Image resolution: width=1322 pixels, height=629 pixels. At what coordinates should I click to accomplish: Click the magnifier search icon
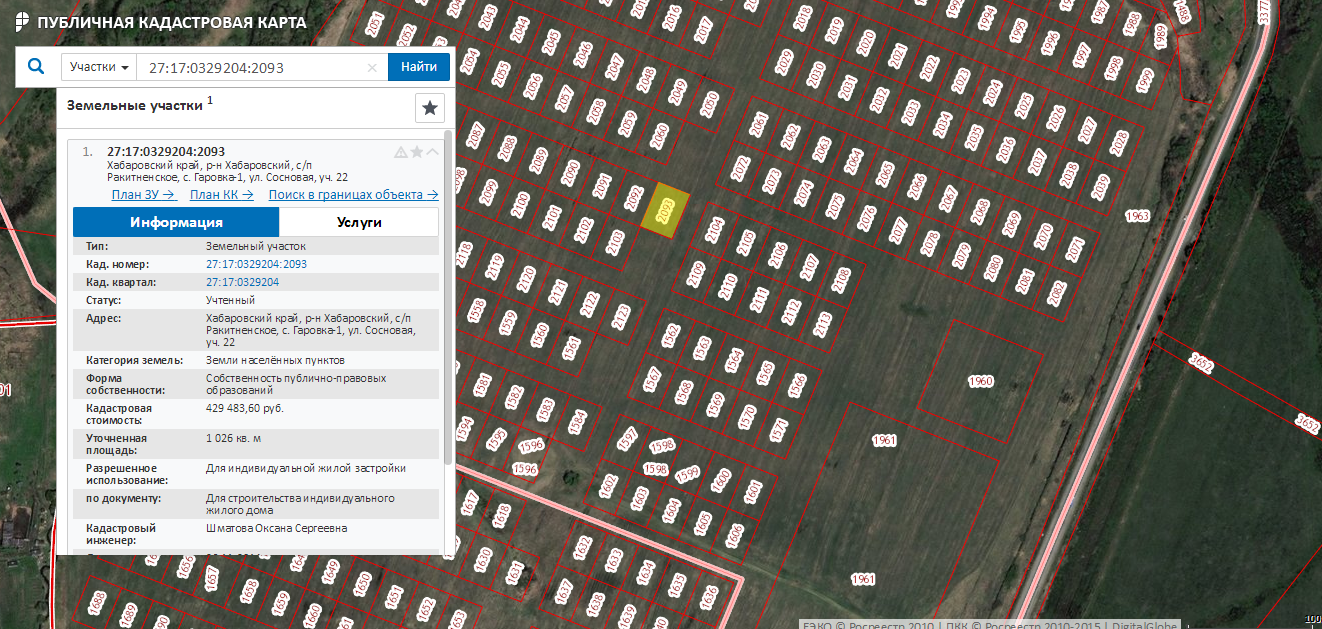click(x=36, y=67)
